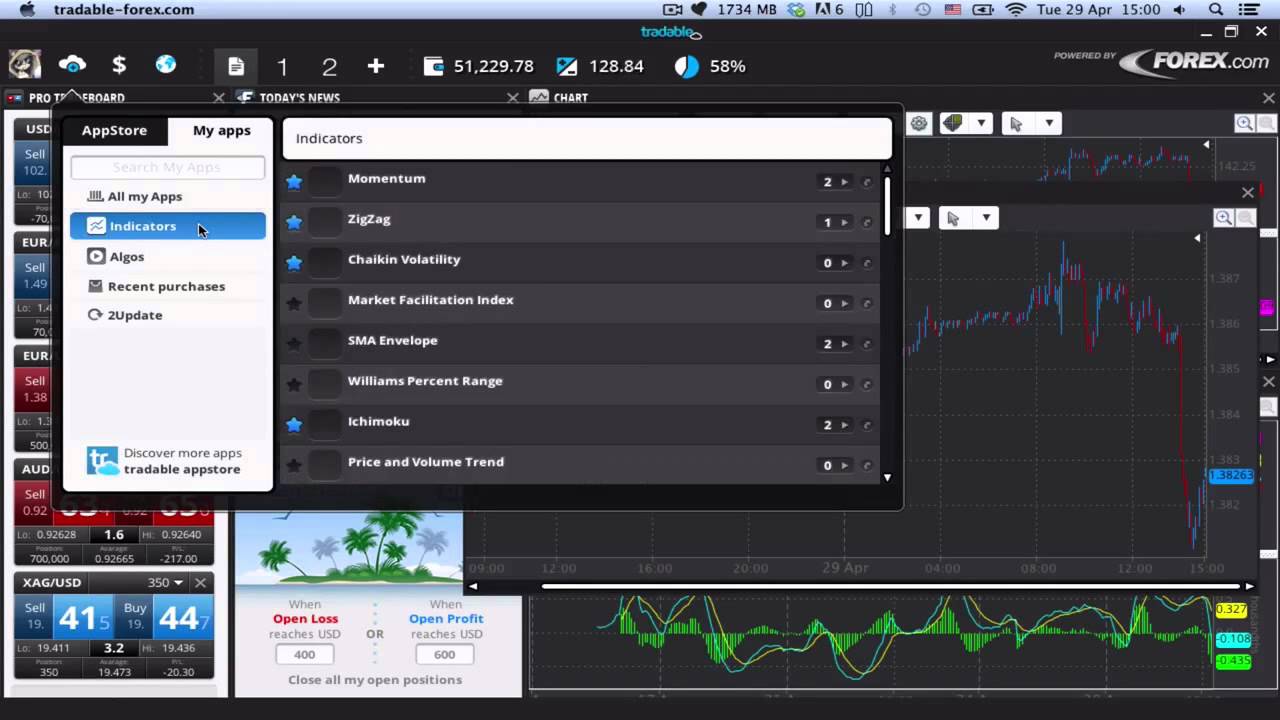
Task: Click the tradable appstore logo icon
Action: point(103,461)
